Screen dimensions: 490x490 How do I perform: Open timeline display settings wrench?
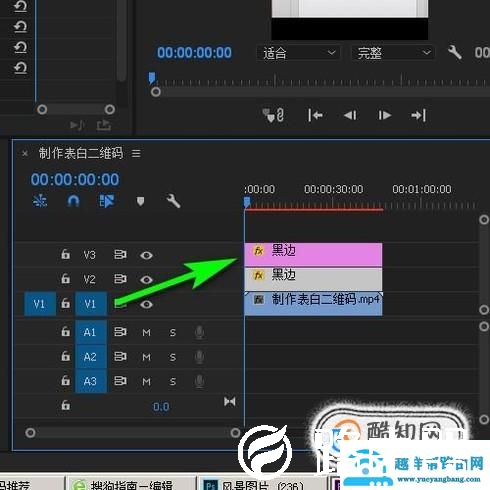point(173,201)
